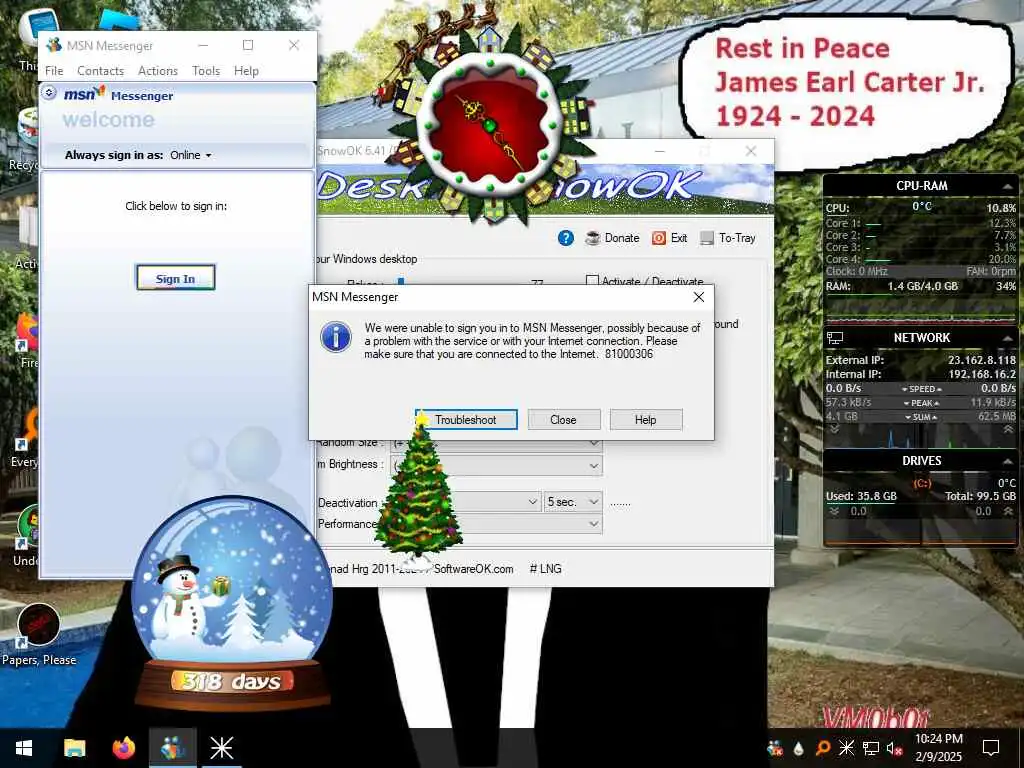This screenshot has width=1024, height=768.
Task: Click the down double-chevron in the DRIVES widget
Action: coord(834,511)
